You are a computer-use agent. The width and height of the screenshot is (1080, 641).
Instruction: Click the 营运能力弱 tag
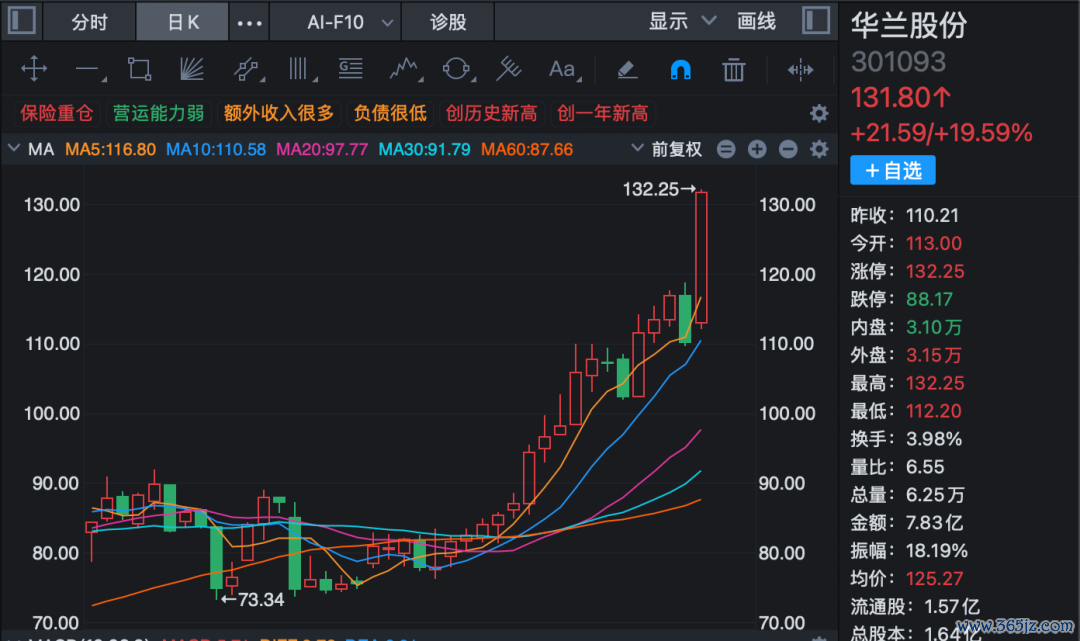(158, 113)
